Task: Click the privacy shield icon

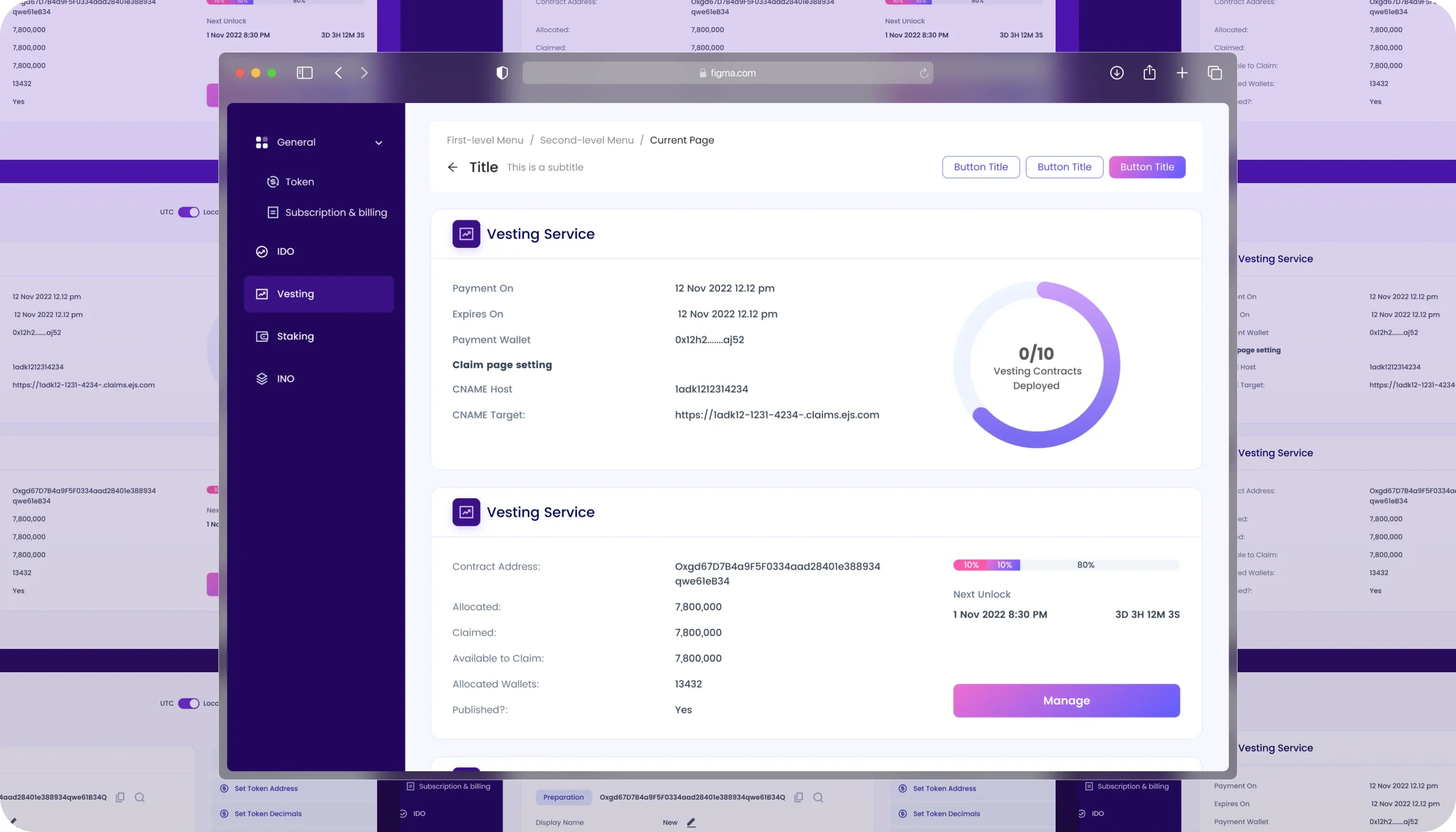Action: 502,73
